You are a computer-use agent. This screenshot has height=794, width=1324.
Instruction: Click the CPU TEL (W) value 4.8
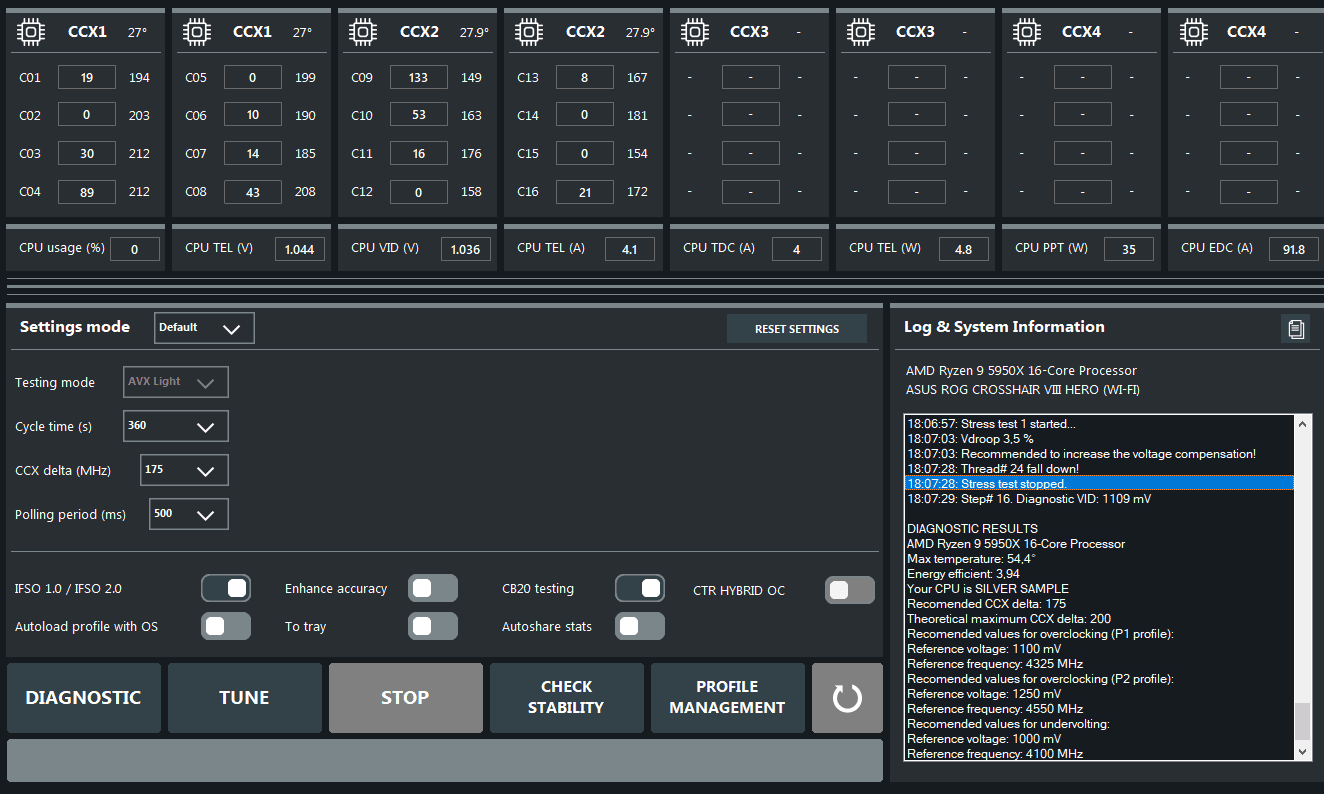pyautogui.click(x=964, y=249)
